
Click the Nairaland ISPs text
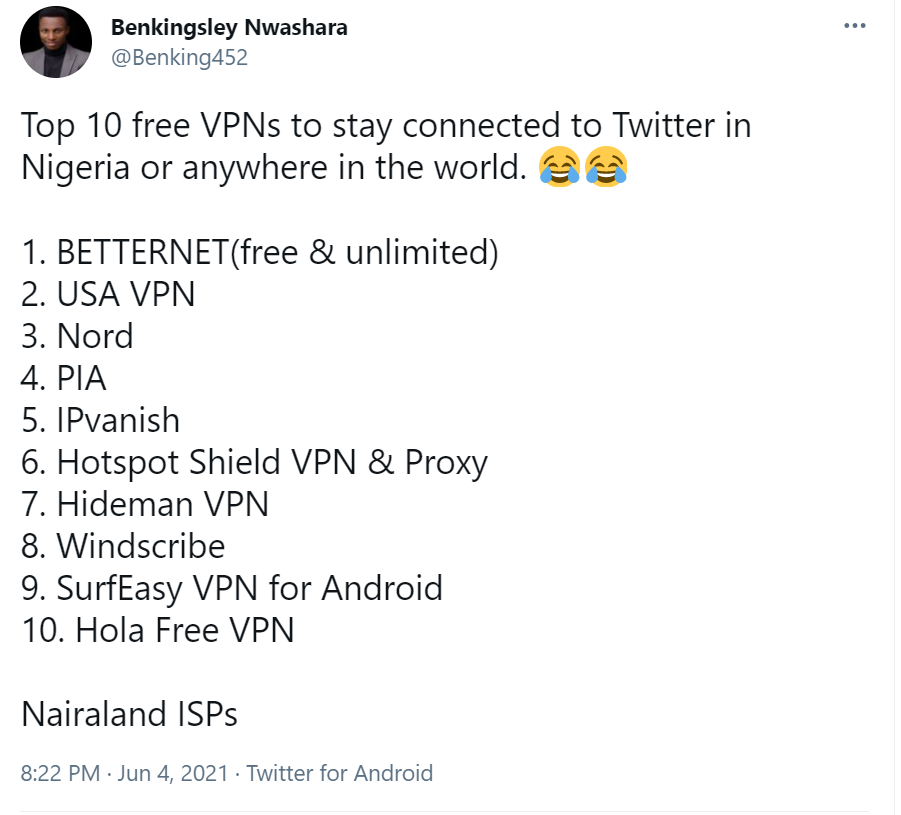[x=129, y=714]
